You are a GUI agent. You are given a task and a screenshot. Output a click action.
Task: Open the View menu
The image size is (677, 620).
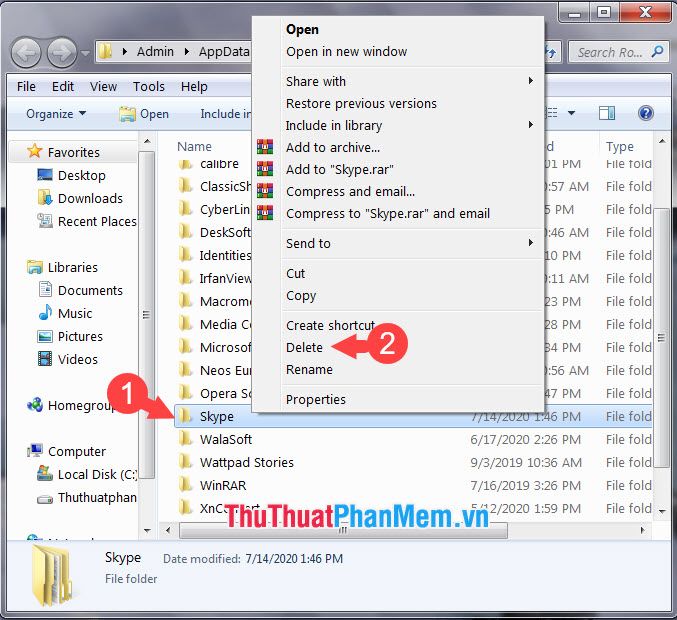point(104,86)
